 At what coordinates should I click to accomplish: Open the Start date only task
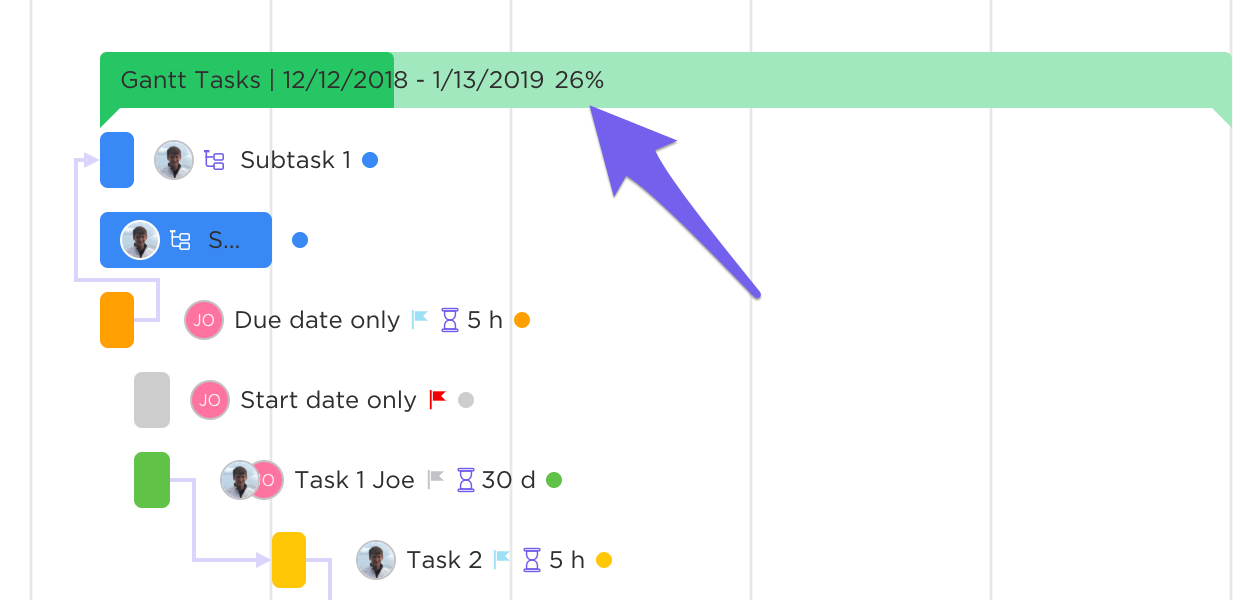[x=328, y=400]
